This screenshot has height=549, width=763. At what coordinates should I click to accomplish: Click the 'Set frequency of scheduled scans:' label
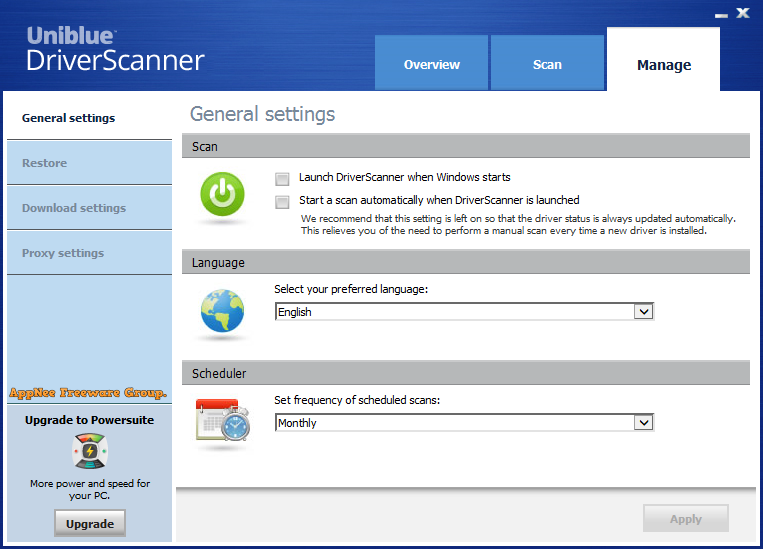(357, 400)
